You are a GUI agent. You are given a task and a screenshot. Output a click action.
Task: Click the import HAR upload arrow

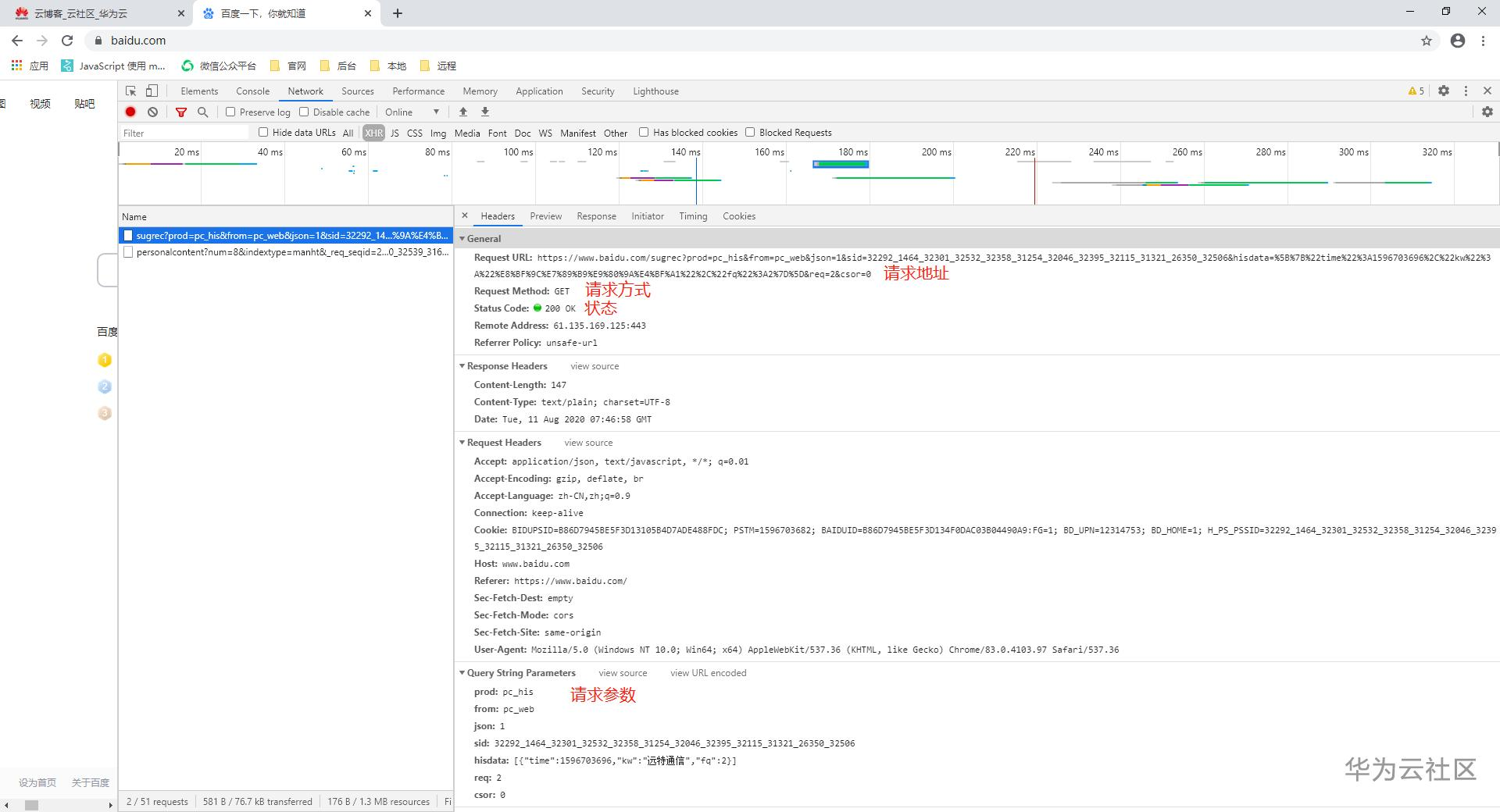[x=463, y=112]
